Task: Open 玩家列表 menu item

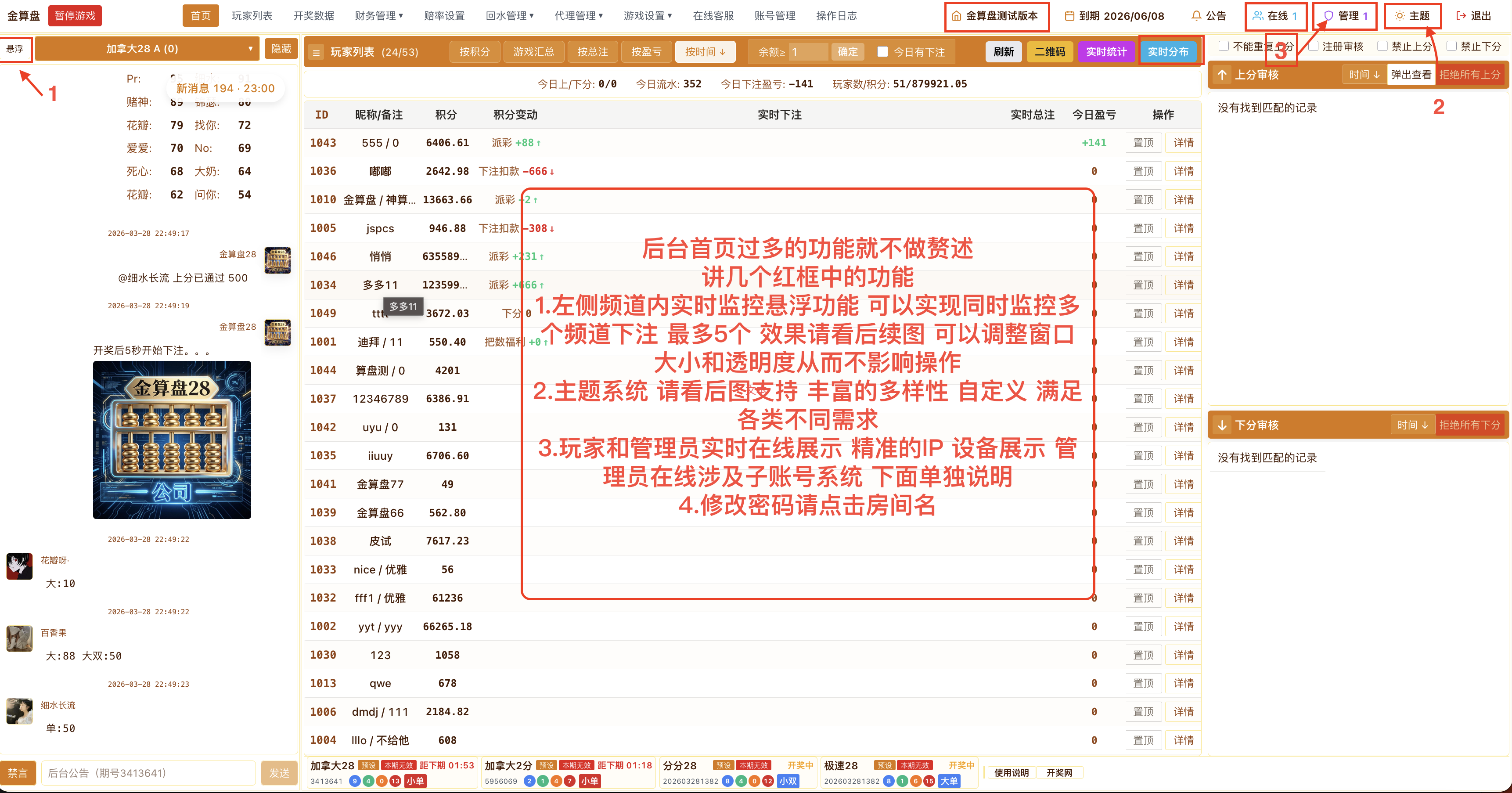Action: 252,16
